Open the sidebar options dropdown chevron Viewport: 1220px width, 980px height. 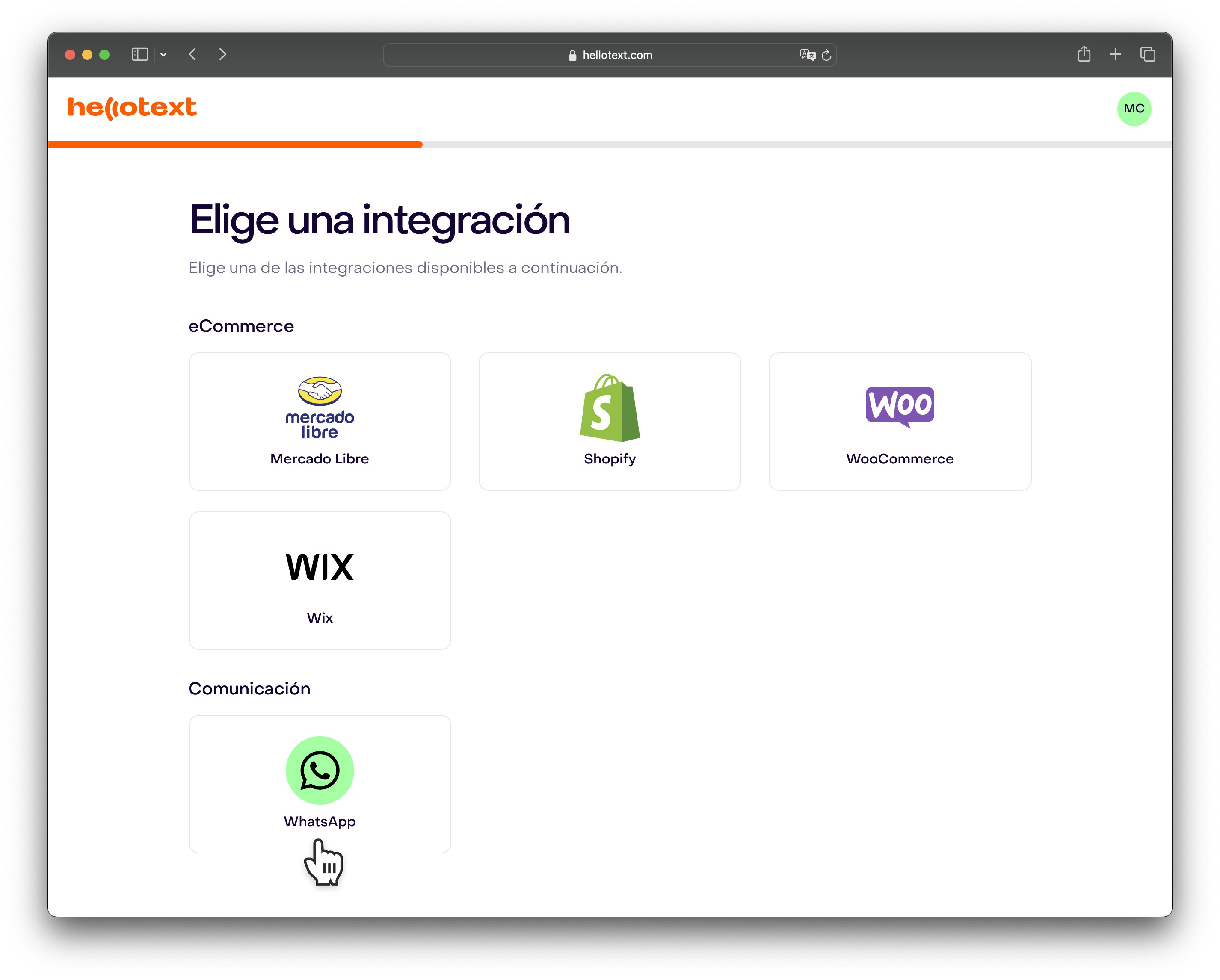tap(163, 55)
